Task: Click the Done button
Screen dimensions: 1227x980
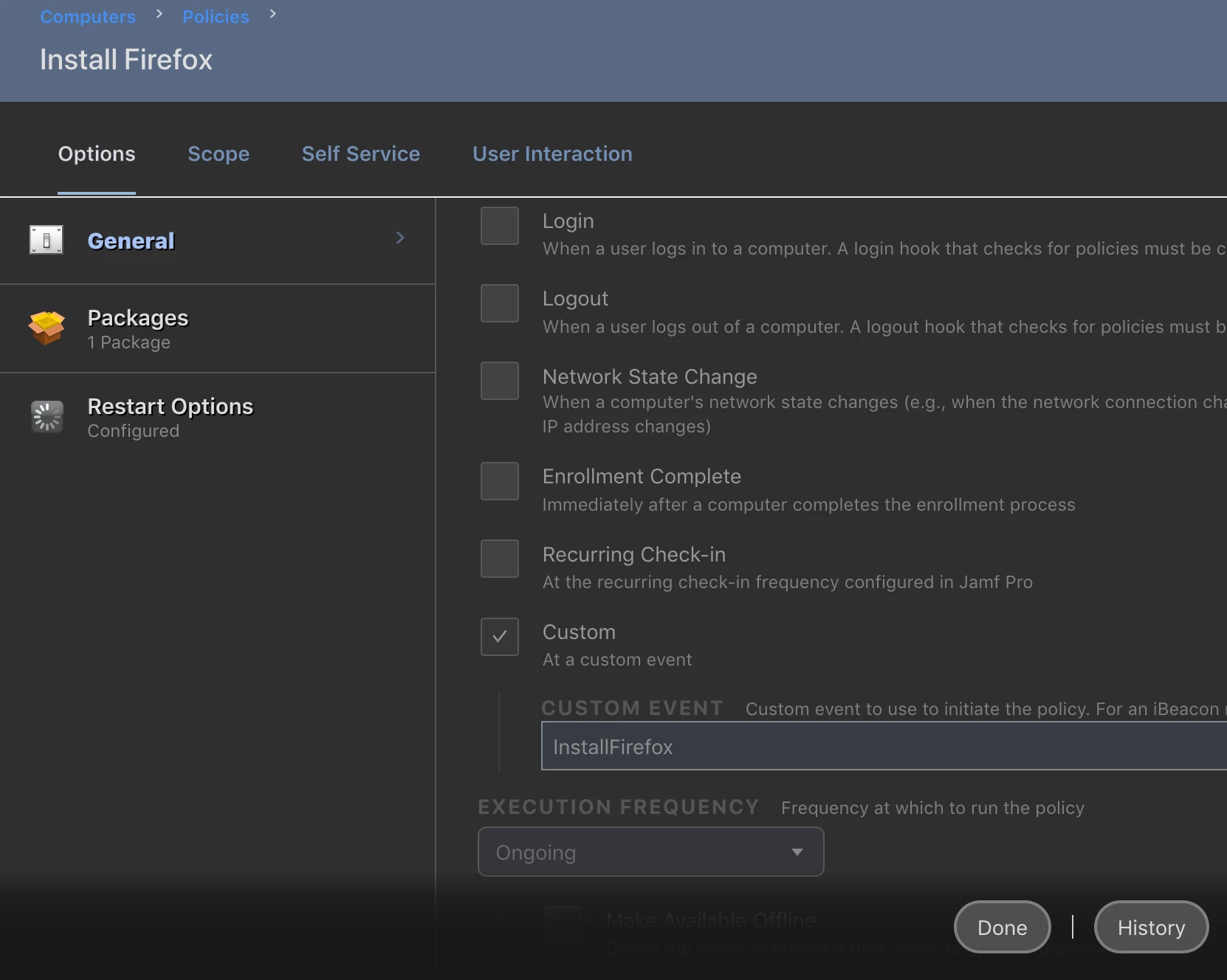Action: [x=1003, y=927]
